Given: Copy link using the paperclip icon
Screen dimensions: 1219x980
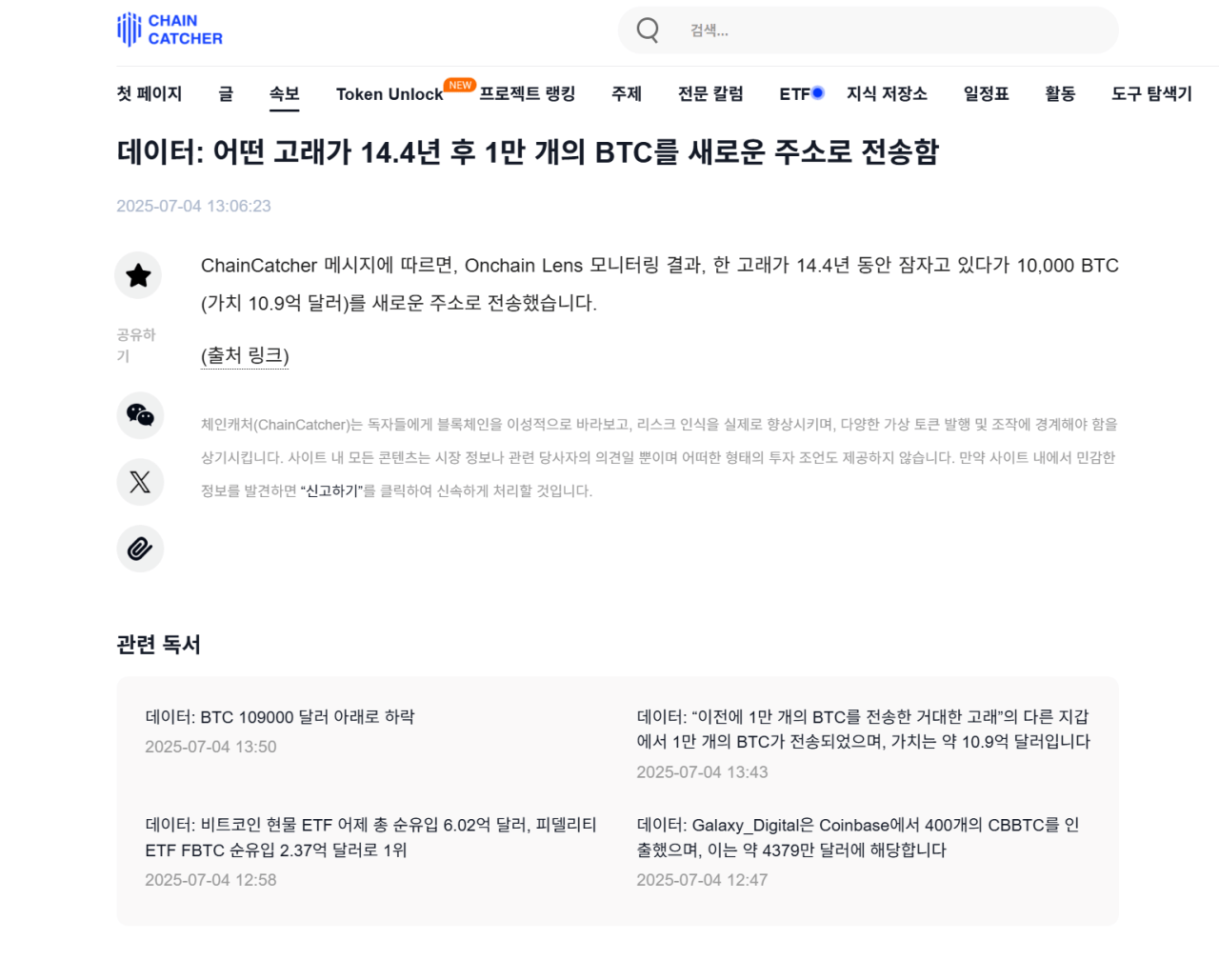Looking at the screenshot, I should click(140, 549).
